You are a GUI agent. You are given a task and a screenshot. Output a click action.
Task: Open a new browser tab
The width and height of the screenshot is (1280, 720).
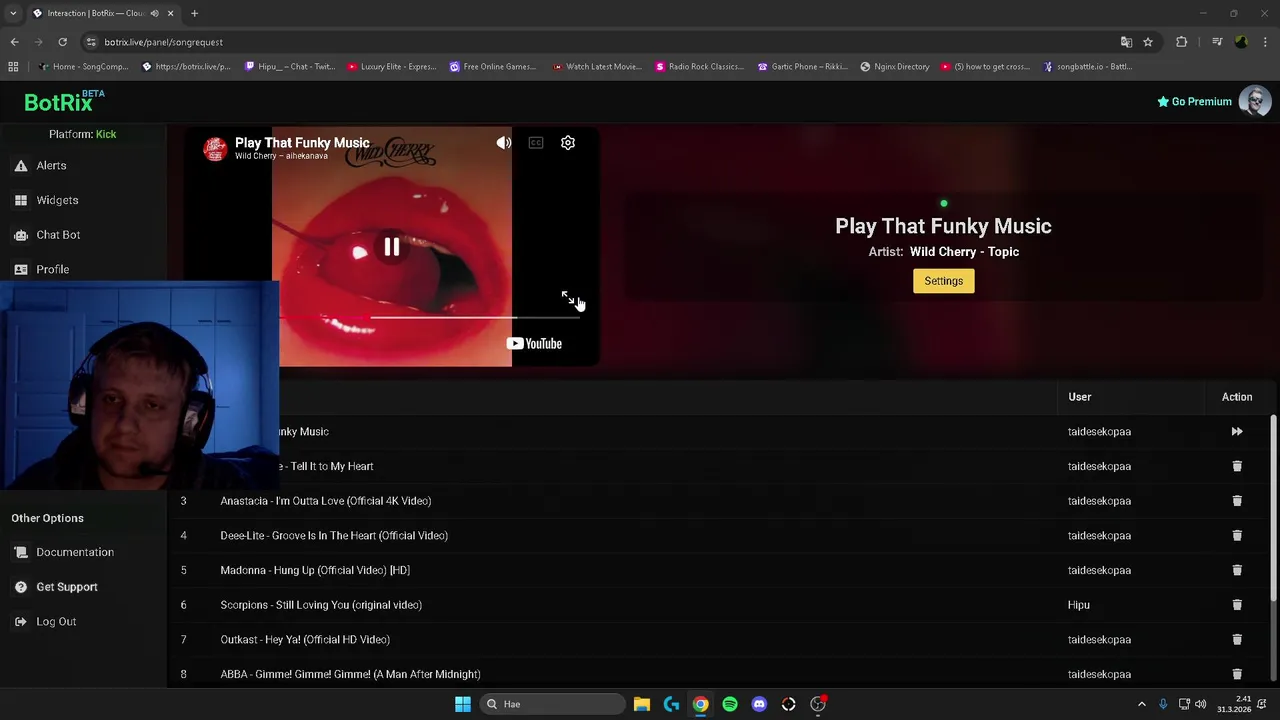194,13
